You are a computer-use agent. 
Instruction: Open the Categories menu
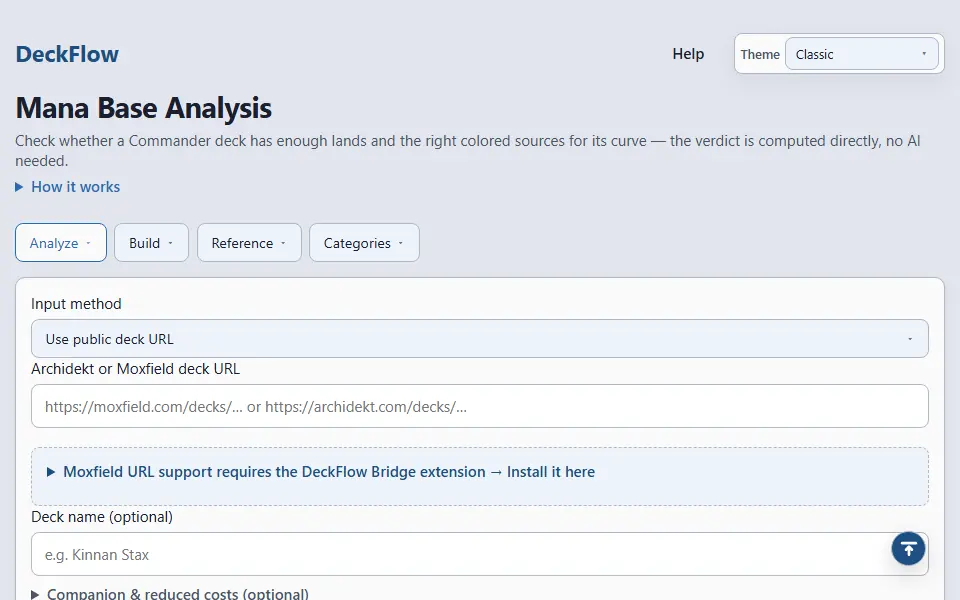click(x=364, y=242)
